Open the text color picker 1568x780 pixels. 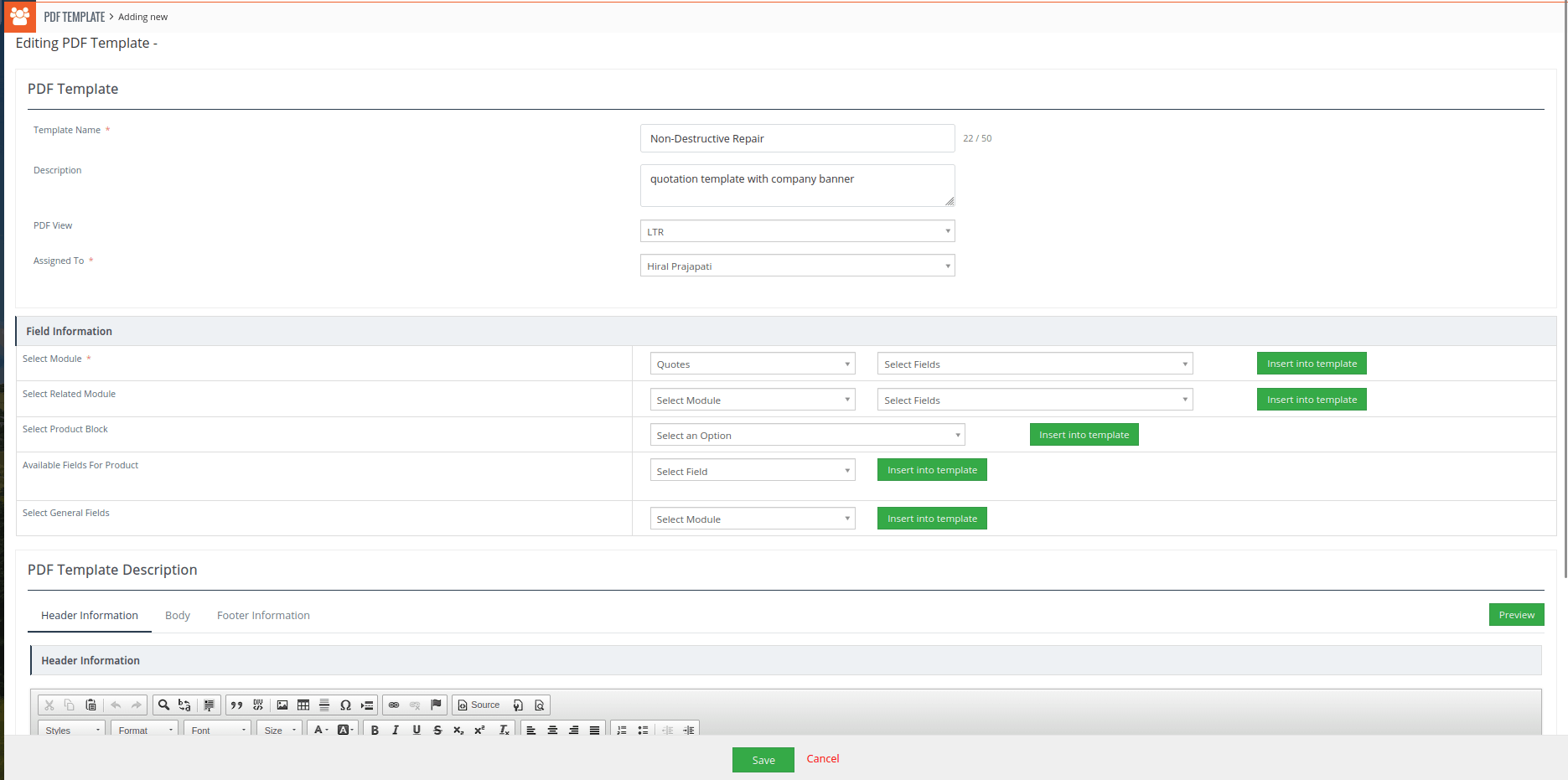tap(321, 730)
